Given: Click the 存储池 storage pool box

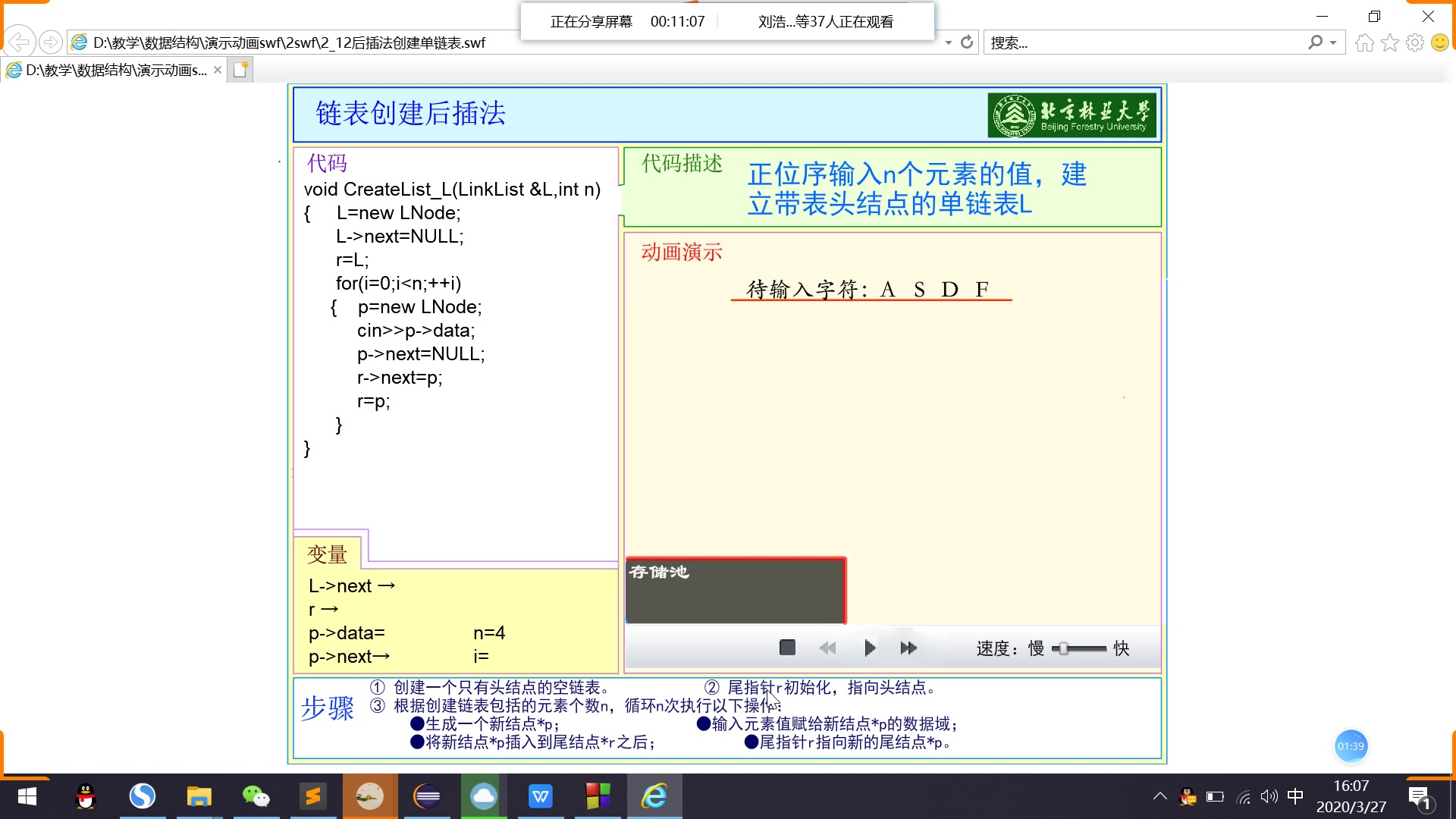Looking at the screenshot, I should pos(736,590).
